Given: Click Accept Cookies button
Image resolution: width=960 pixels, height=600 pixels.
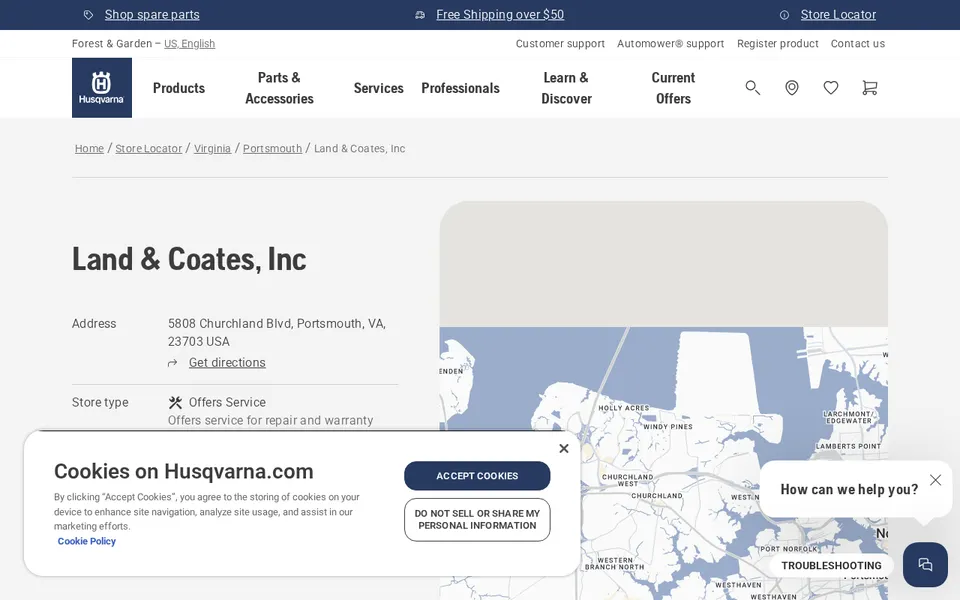Looking at the screenshot, I should 477,476.
